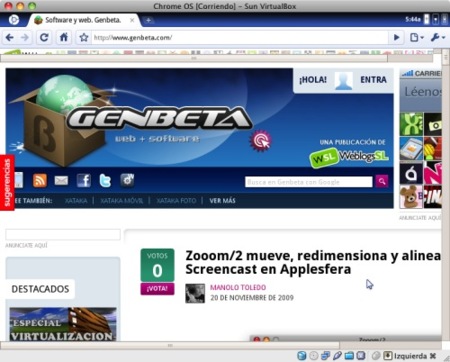Click the VirtualBox USB status icon

337,356
